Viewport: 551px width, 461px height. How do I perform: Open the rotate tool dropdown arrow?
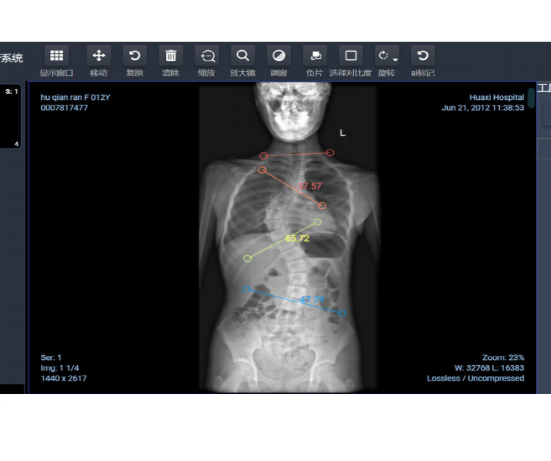pos(395,60)
